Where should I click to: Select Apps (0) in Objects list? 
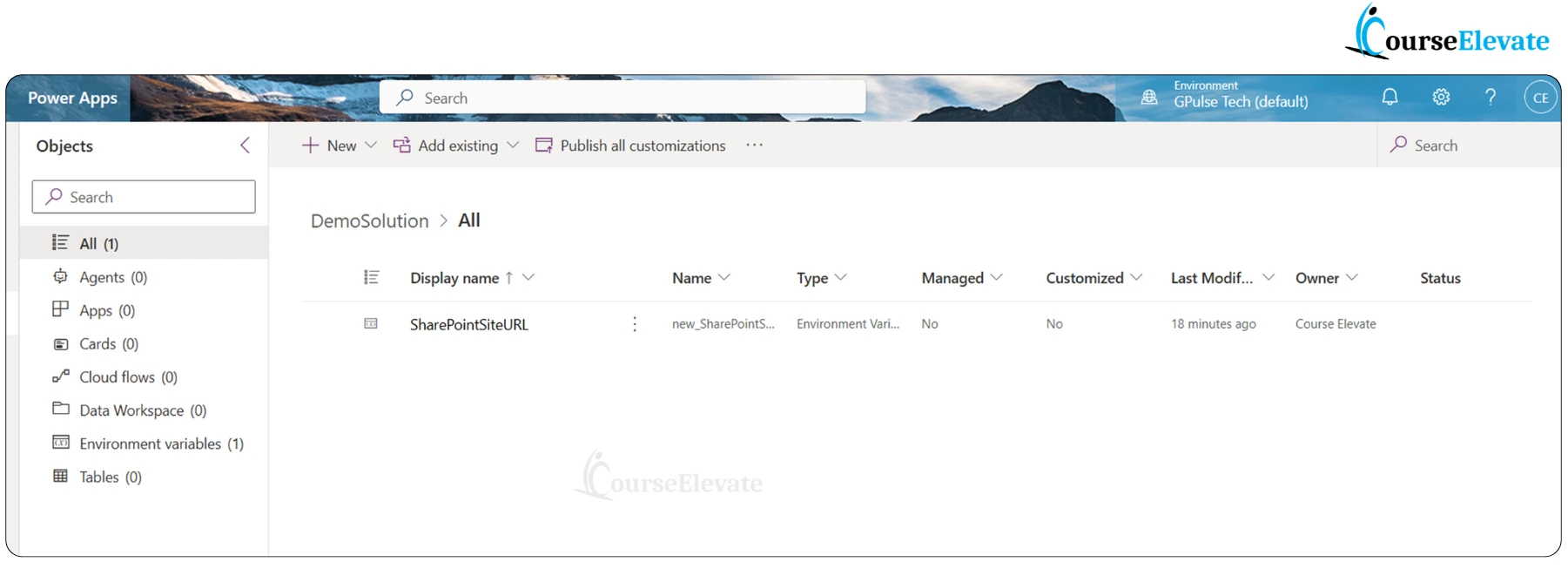[144, 310]
